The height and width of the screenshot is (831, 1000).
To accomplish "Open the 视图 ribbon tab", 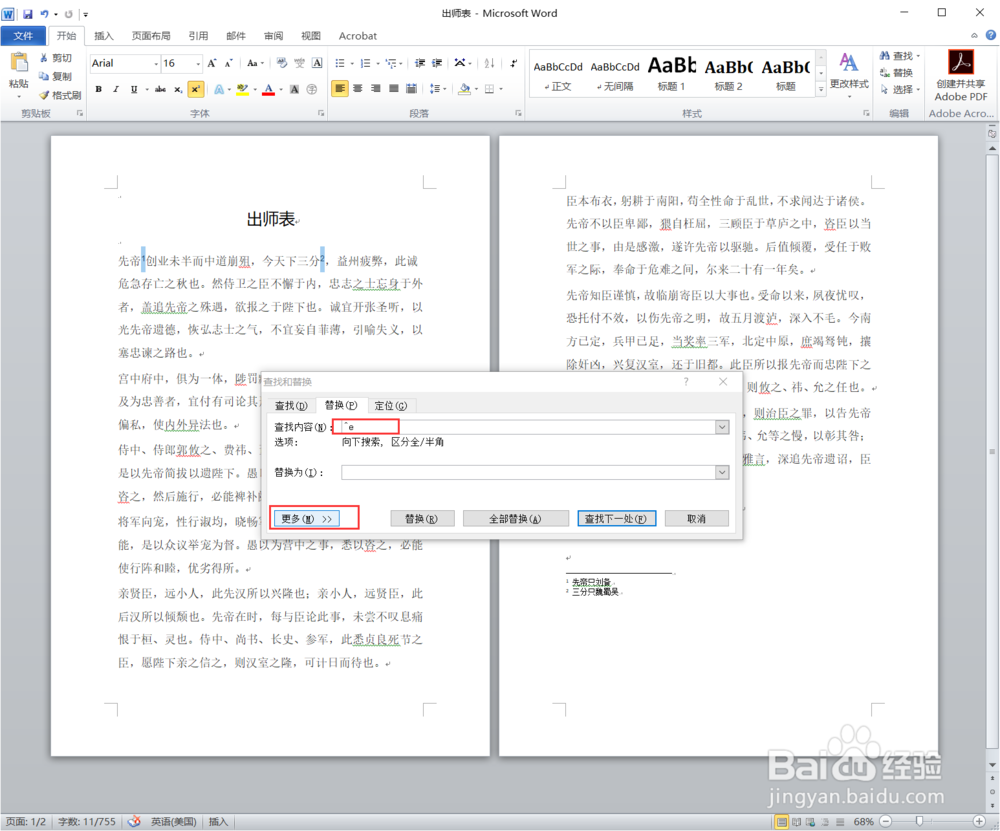I will [x=310, y=35].
